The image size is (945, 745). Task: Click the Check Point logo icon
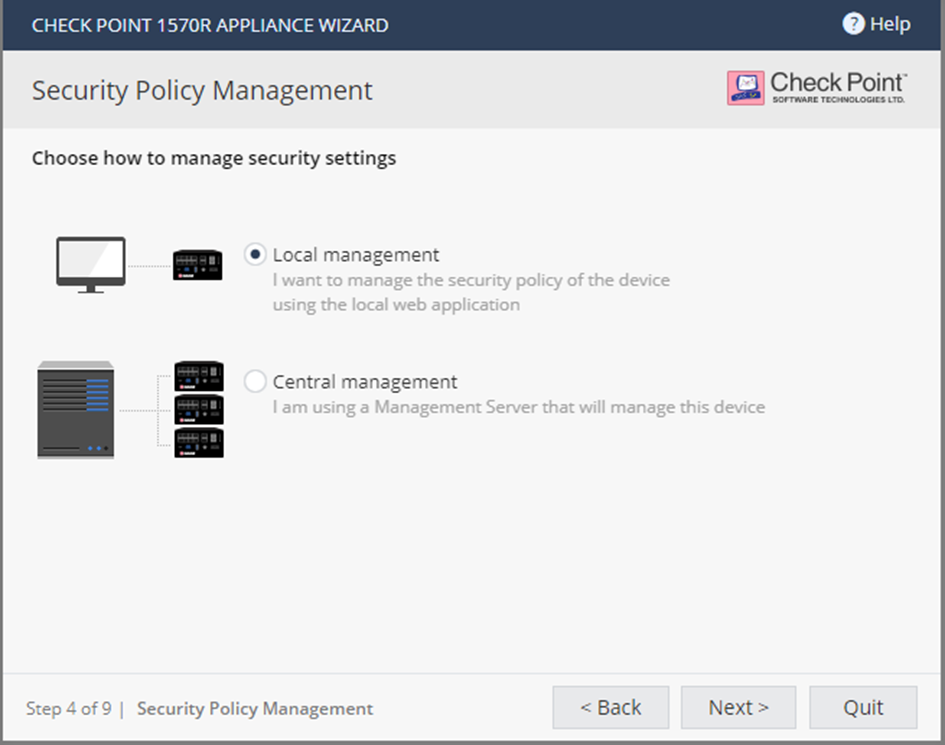[746, 88]
